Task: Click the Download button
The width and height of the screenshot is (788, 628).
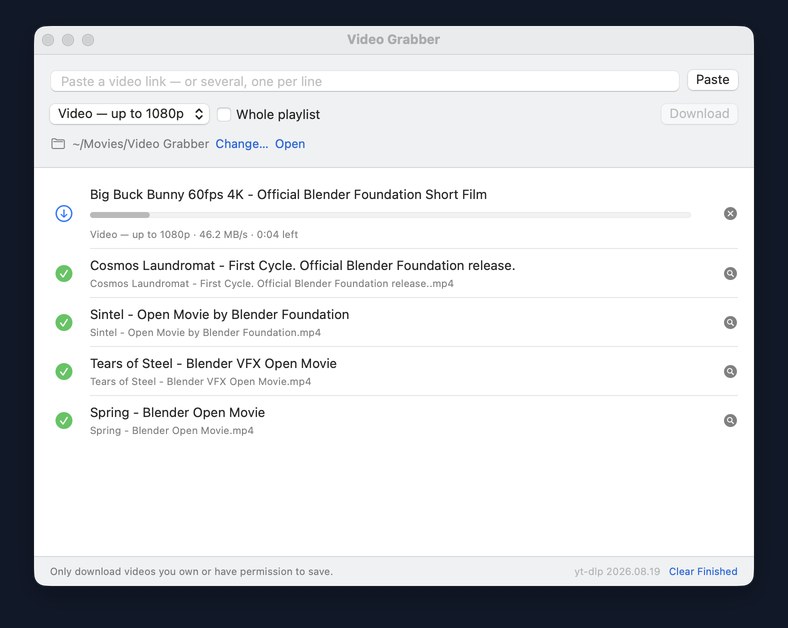Action: [699, 114]
